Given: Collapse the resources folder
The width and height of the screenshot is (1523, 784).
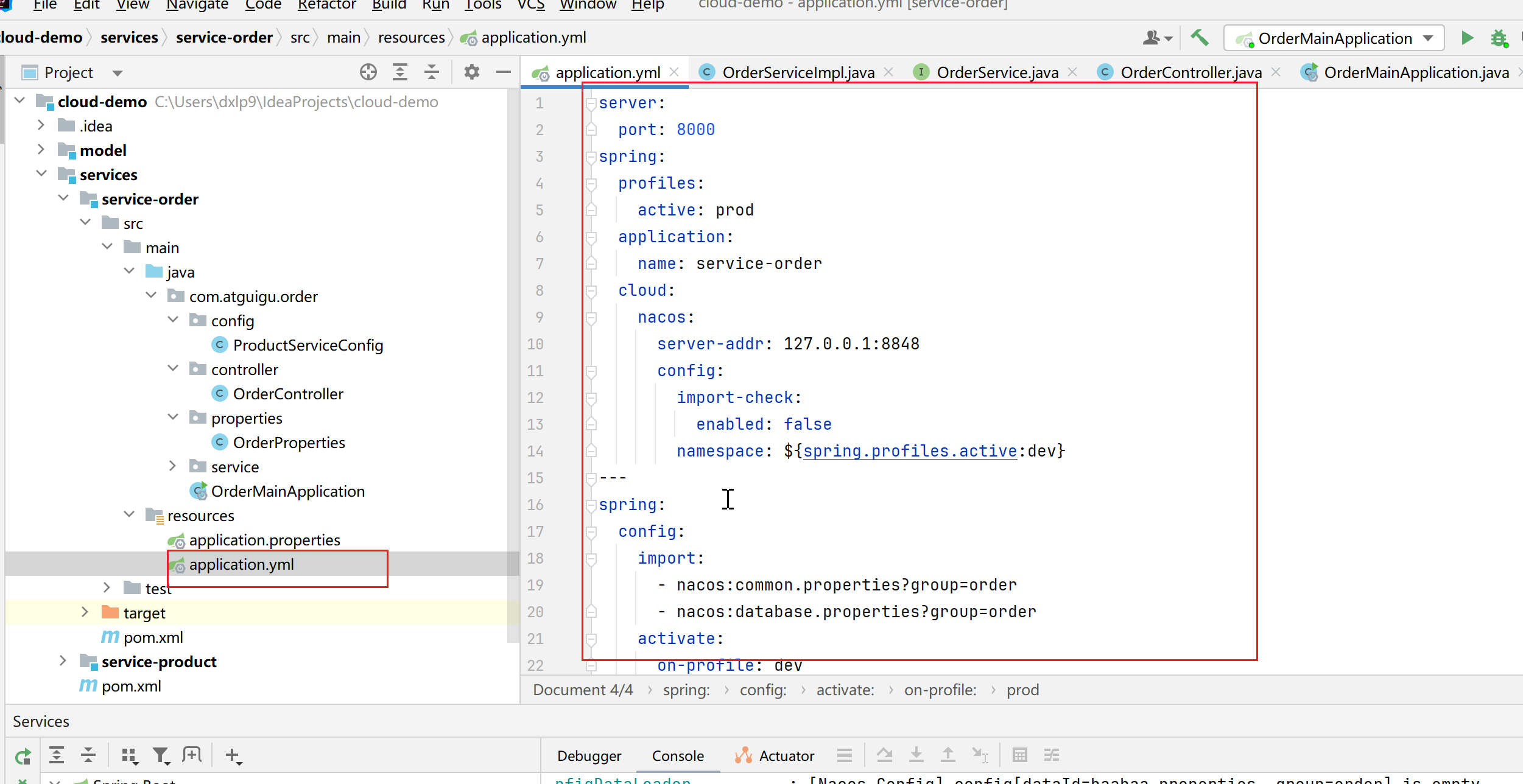Looking at the screenshot, I should coord(129,515).
